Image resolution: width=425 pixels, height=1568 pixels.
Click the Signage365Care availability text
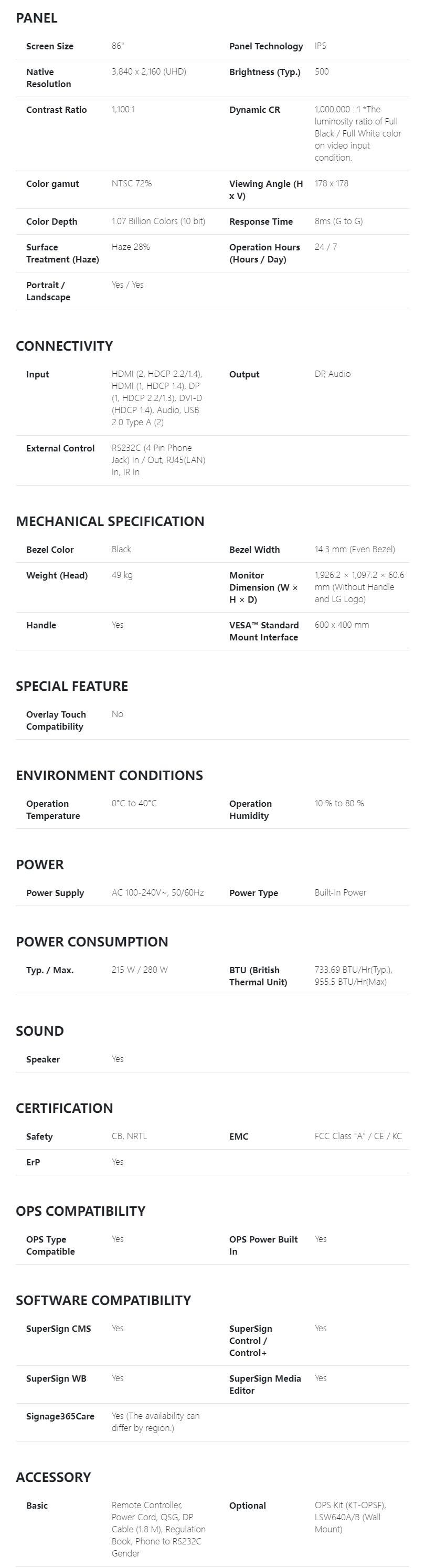click(x=156, y=1422)
